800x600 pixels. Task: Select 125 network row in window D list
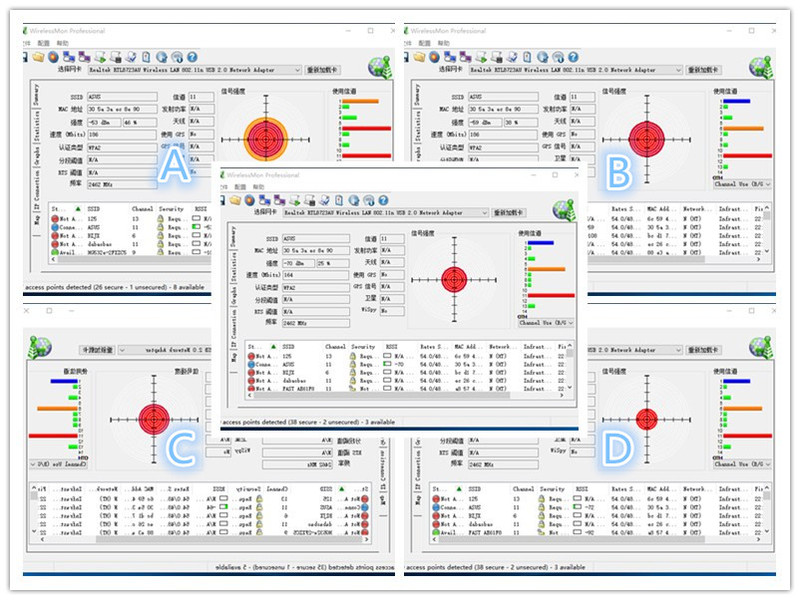tap(598, 499)
